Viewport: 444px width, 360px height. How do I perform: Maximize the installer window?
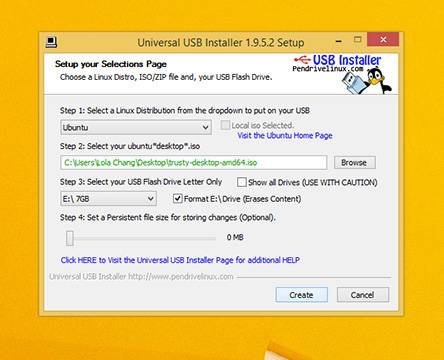[x=357, y=40]
